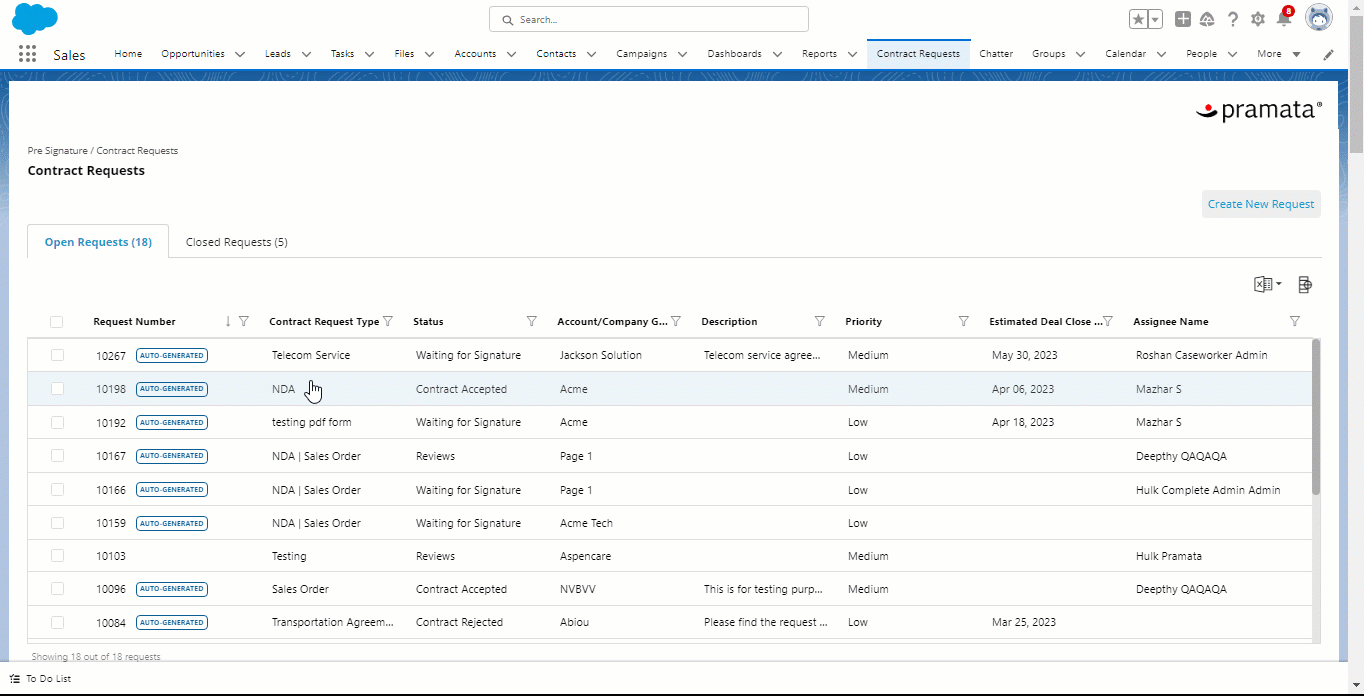Open the user profile avatar
This screenshot has width=1364, height=696.
pyautogui.click(x=1319, y=18)
